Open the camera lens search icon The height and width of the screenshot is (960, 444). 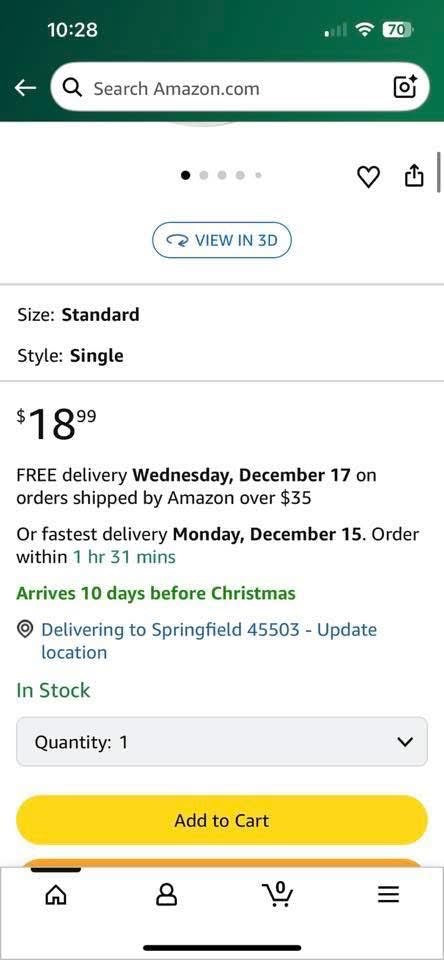pyautogui.click(x=405, y=88)
